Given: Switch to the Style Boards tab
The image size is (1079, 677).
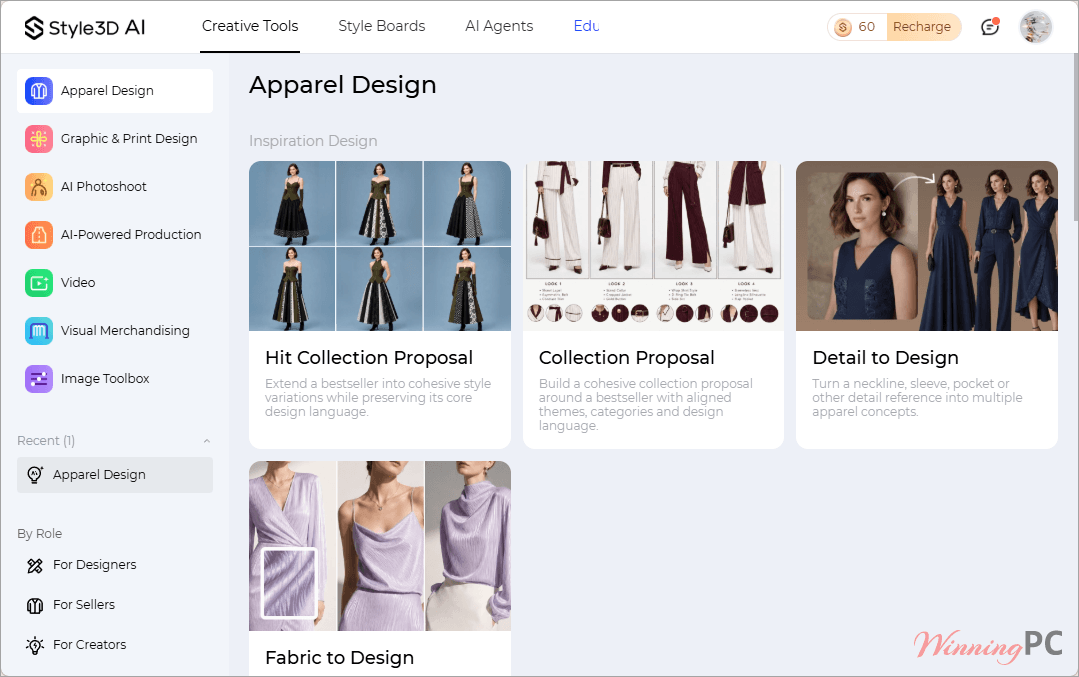Looking at the screenshot, I should (x=381, y=26).
